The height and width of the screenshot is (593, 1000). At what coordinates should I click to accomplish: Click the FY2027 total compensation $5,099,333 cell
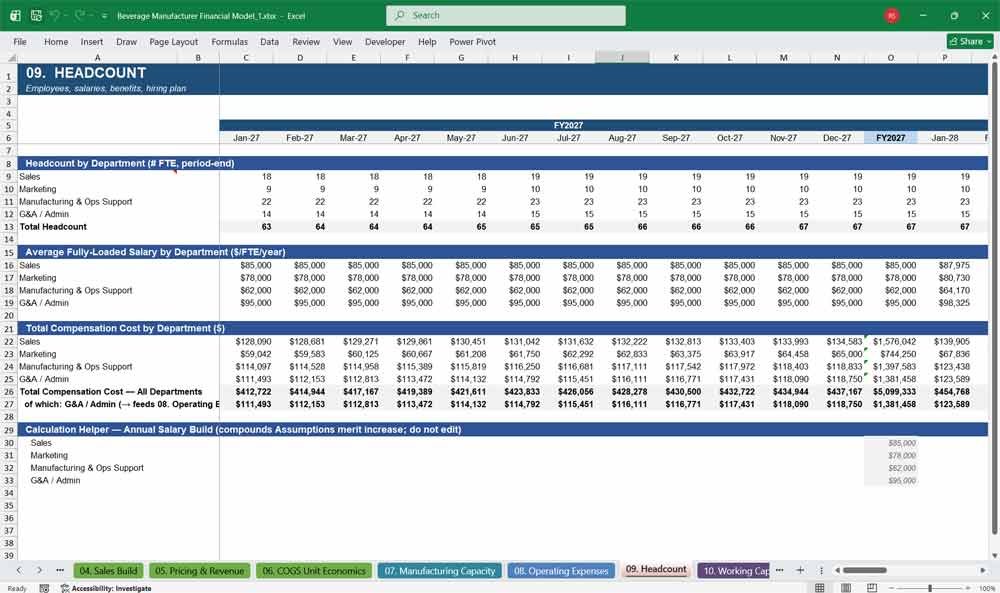click(890, 392)
